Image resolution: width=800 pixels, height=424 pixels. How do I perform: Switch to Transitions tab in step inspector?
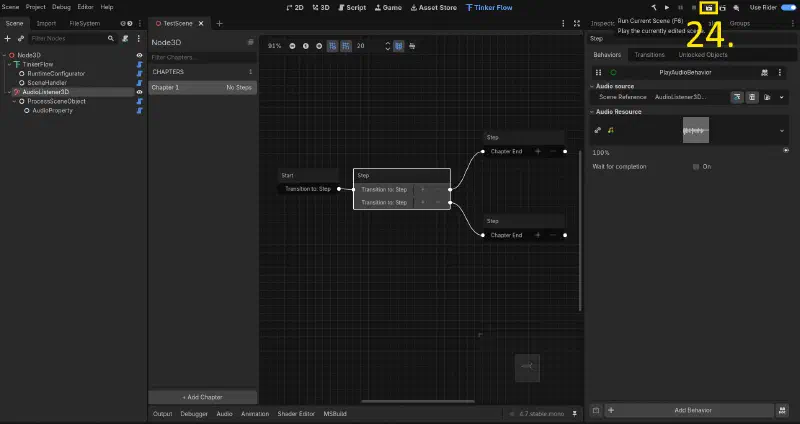[x=649, y=55]
